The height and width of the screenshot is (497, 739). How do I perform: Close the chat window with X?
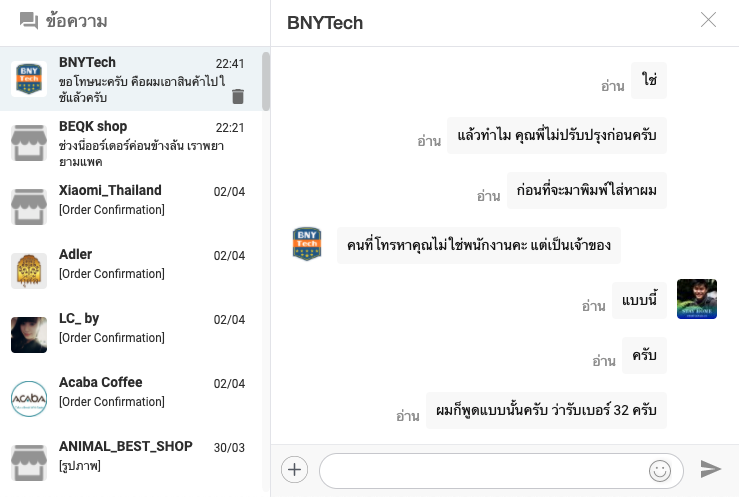click(709, 20)
